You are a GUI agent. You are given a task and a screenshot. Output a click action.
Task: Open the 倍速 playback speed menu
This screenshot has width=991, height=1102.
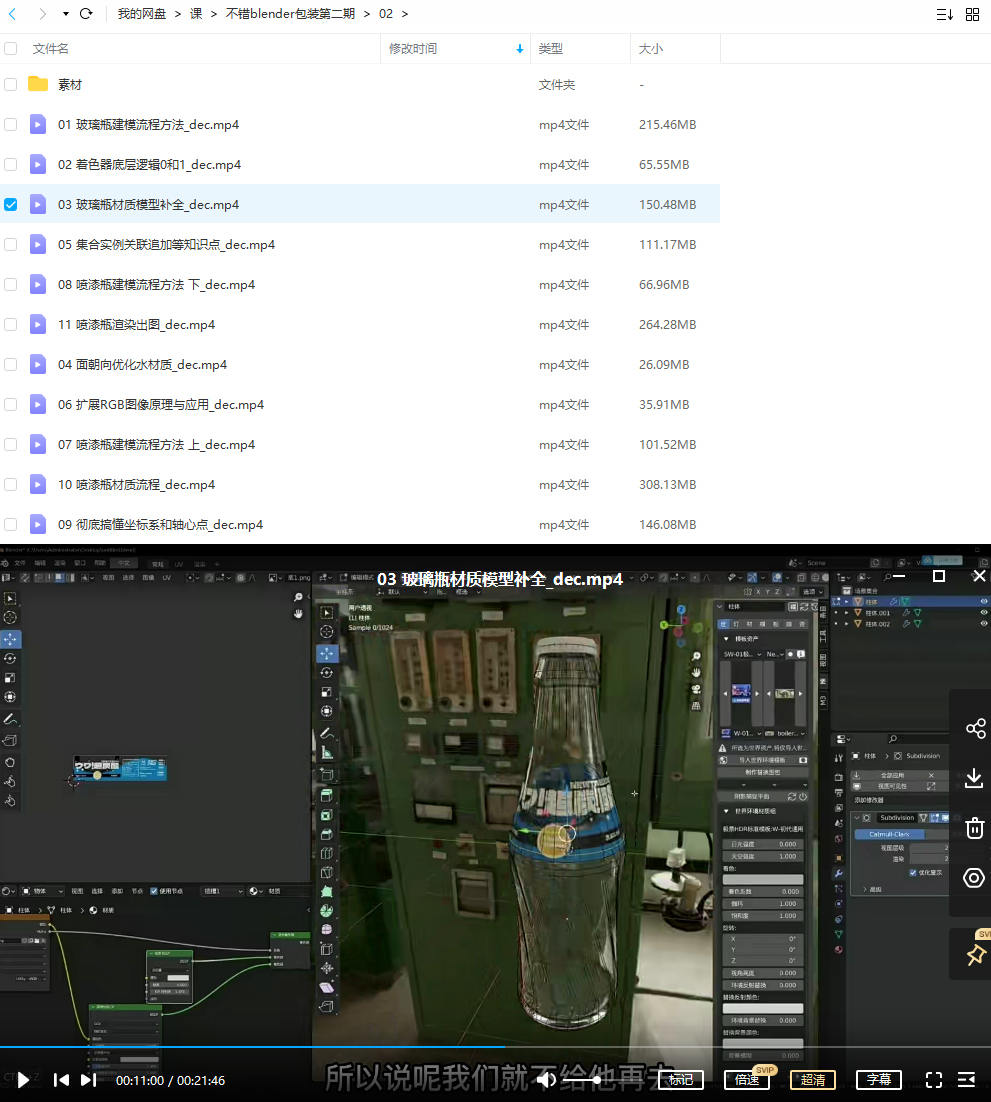click(747, 1080)
